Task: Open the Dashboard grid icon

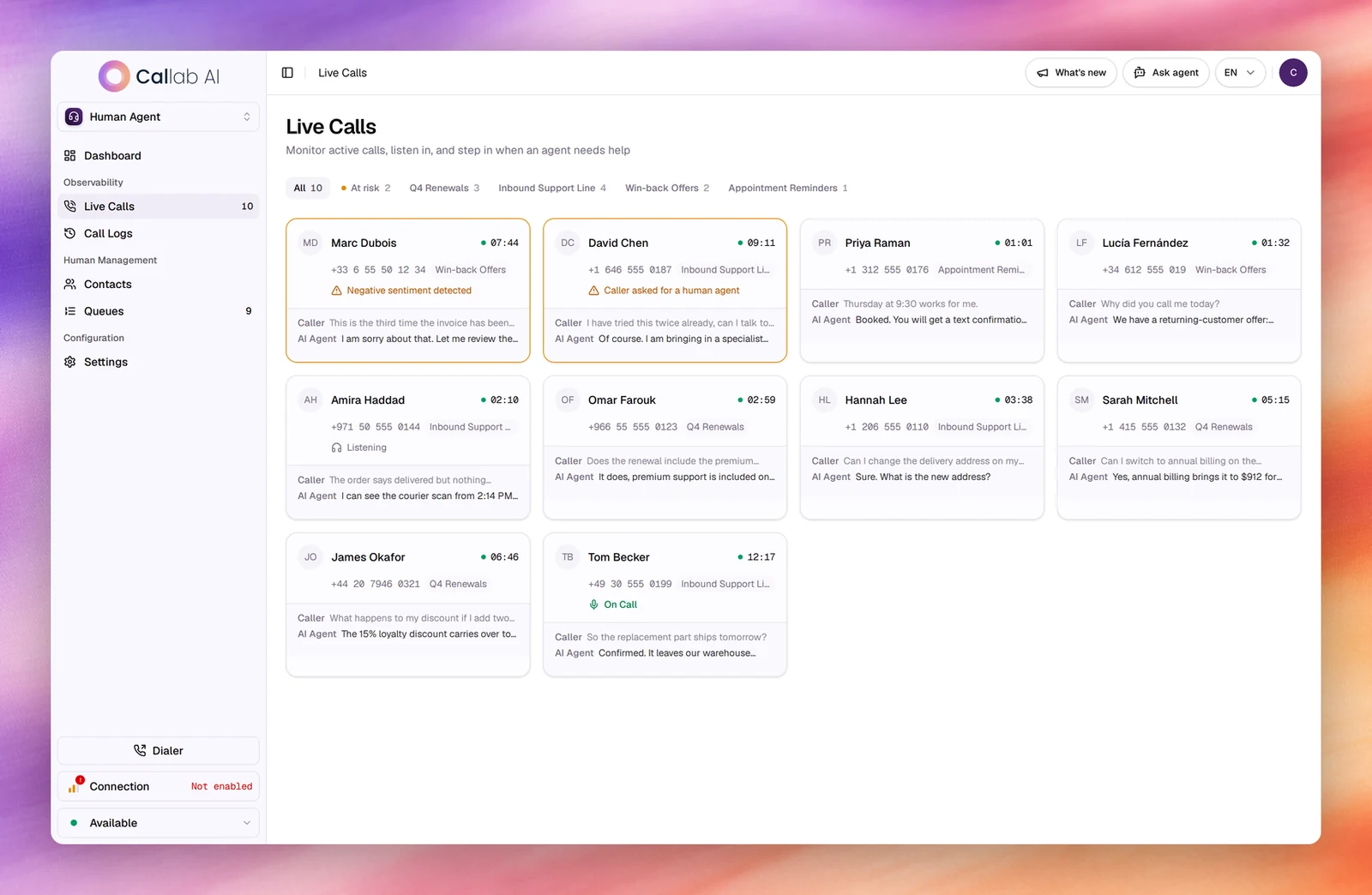Action: [70, 155]
